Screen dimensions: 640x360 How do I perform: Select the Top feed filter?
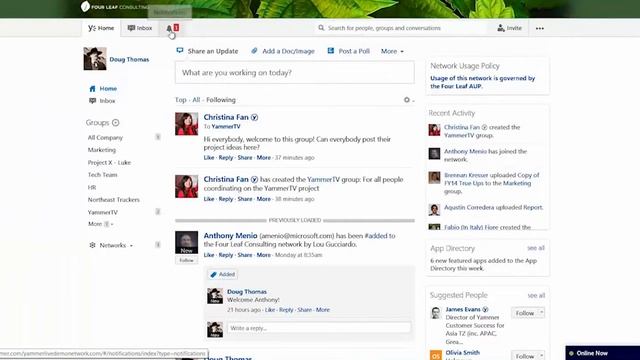coord(180,100)
